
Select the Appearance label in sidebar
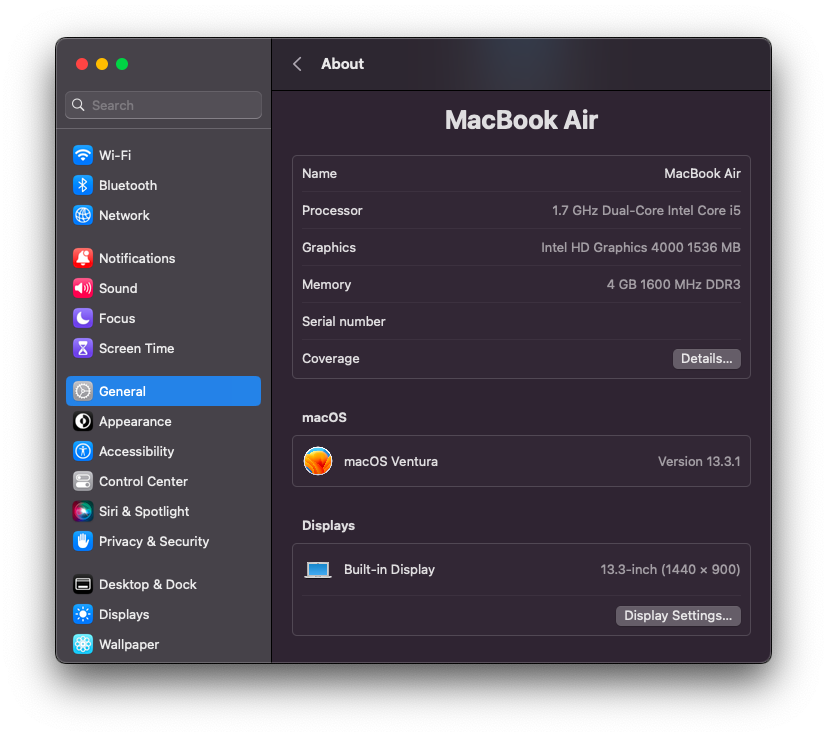(x=135, y=421)
